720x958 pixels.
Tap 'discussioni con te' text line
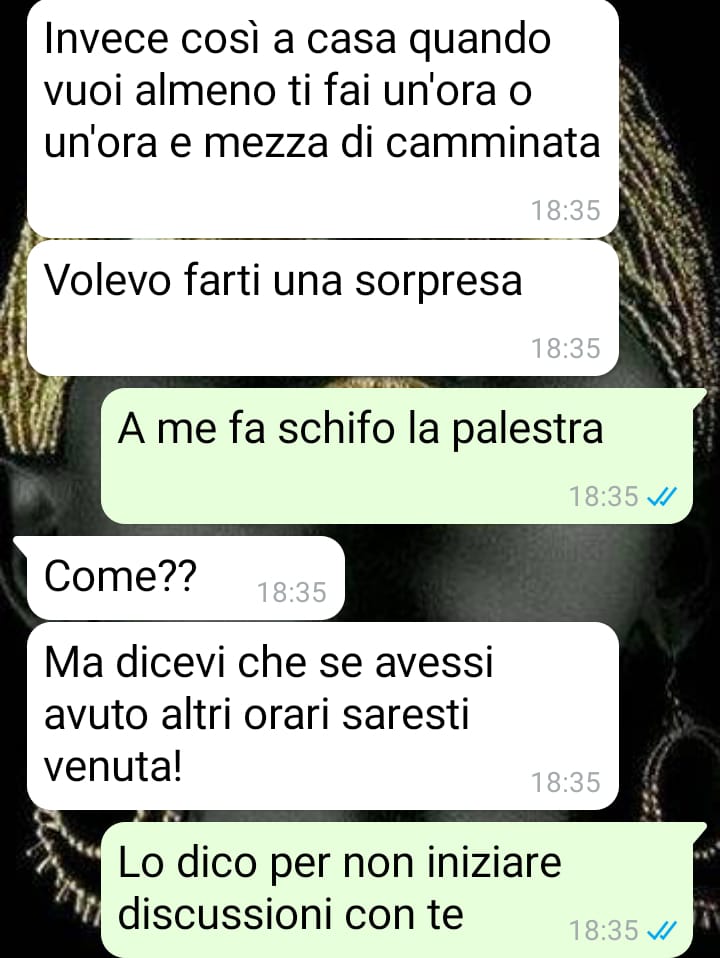290,915
